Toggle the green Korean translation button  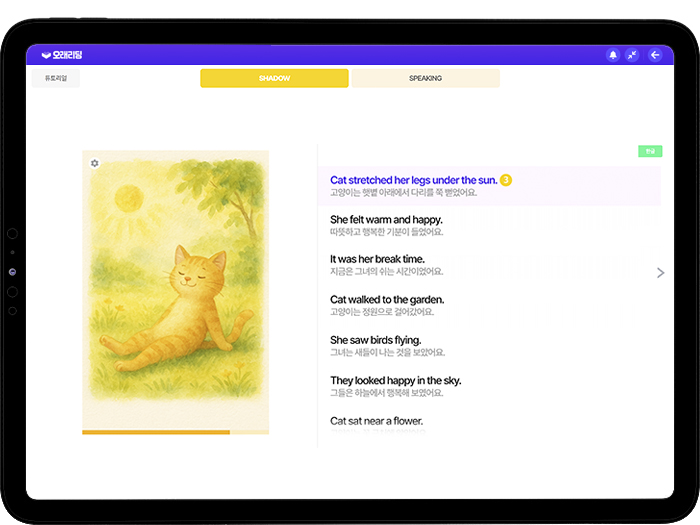pyautogui.click(x=650, y=151)
